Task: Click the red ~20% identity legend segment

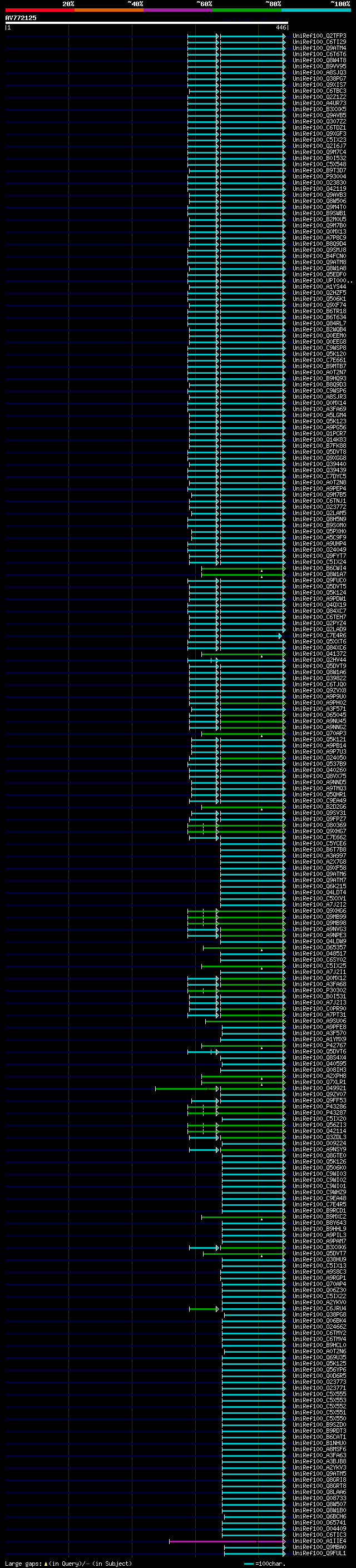Action: pyautogui.click(x=39, y=10)
